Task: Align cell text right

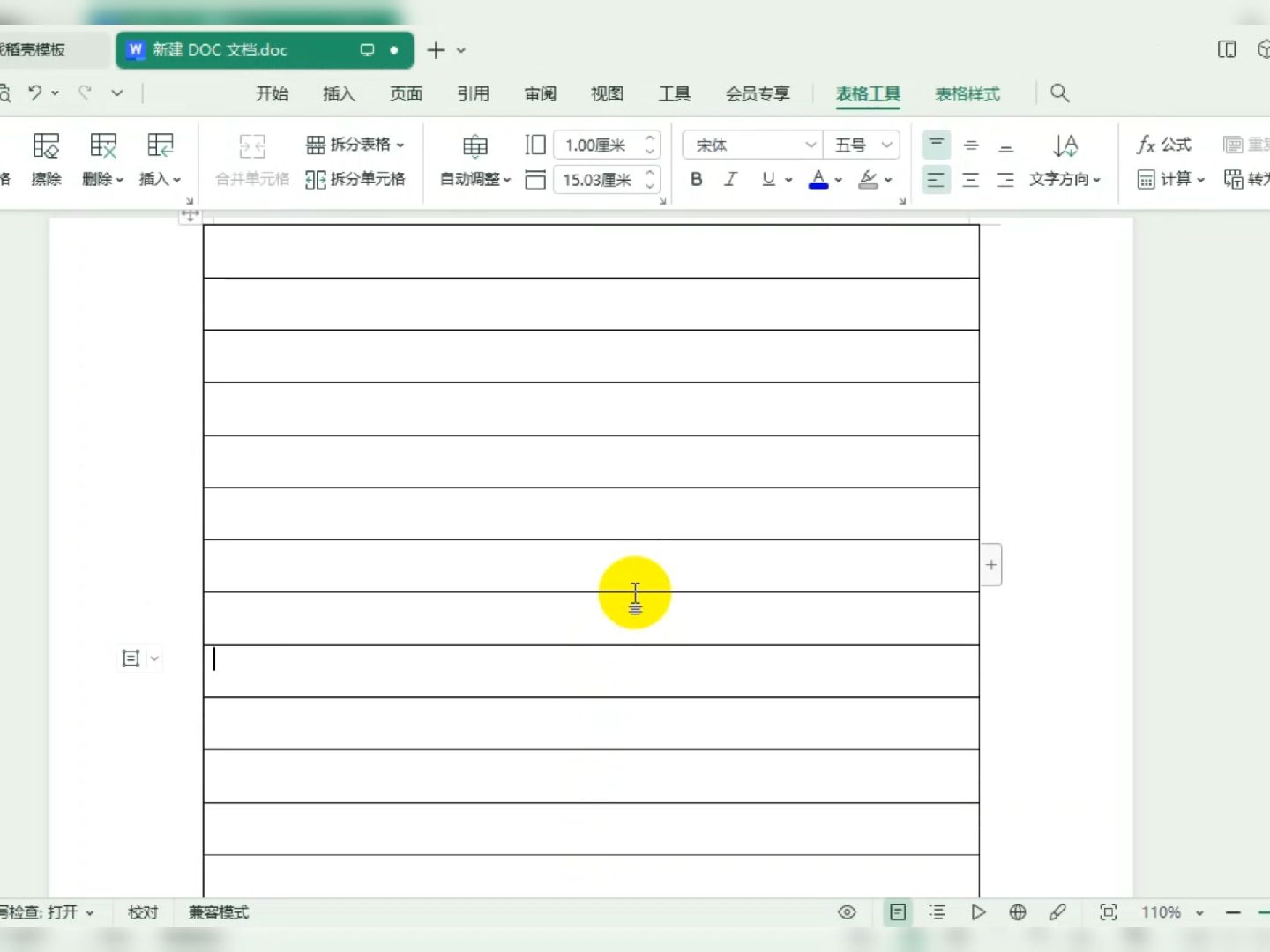Action: (1006, 180)
